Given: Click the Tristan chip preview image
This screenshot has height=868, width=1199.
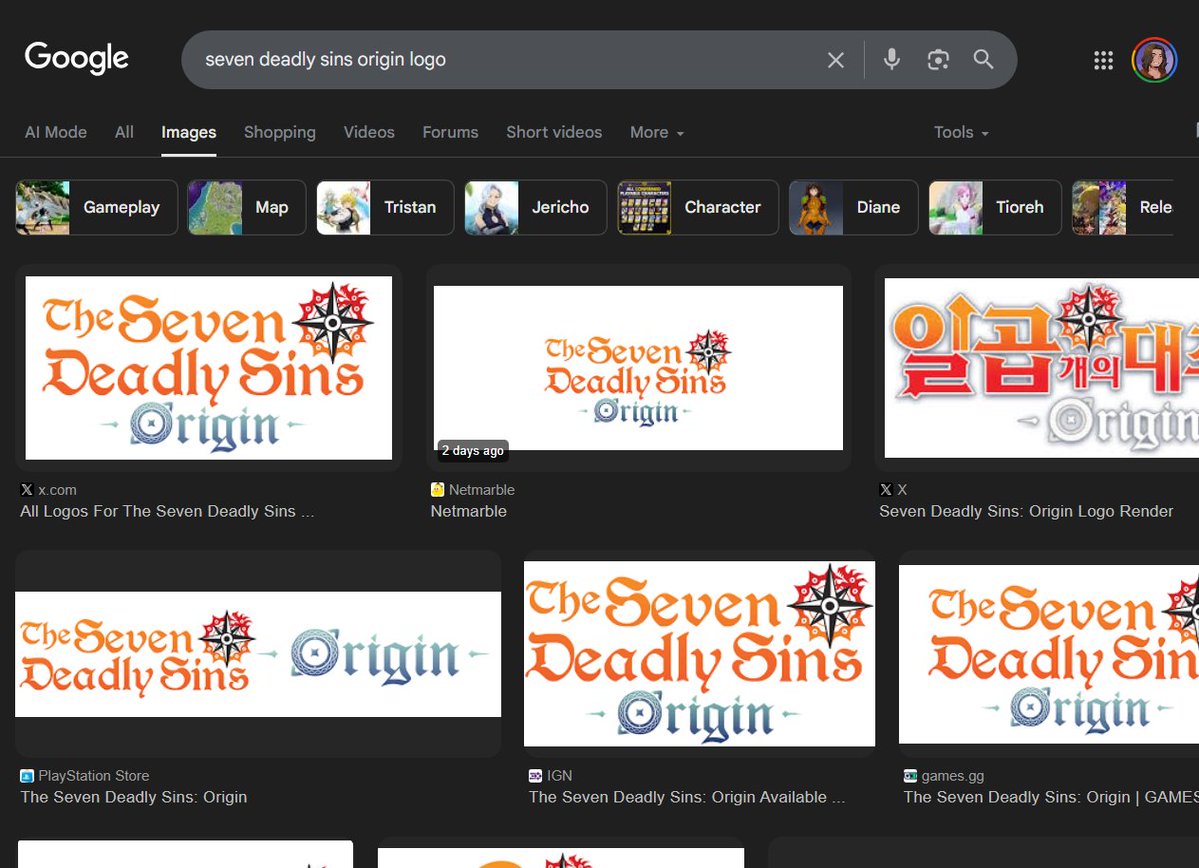Looking at the screenshot, I should coord(343,207).
